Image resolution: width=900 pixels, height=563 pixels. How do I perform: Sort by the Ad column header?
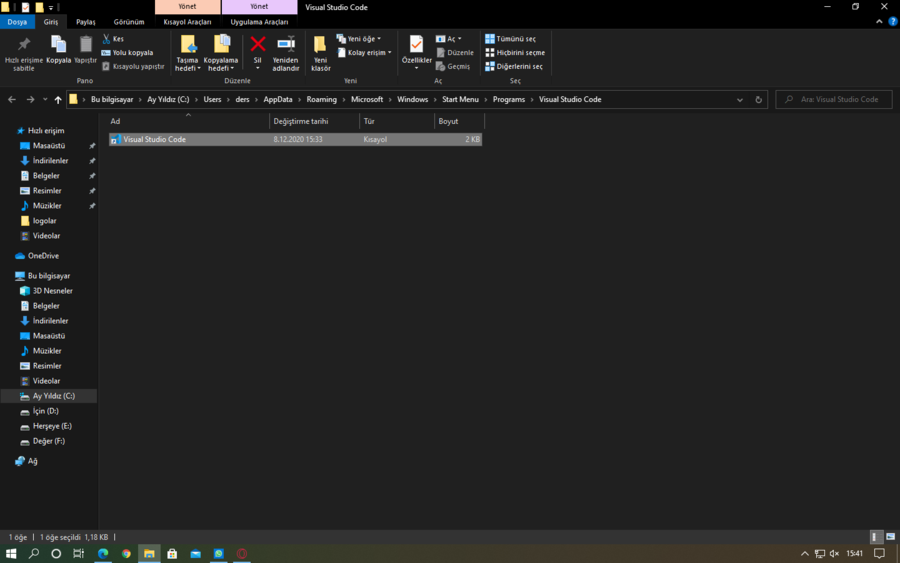(188, 121)
